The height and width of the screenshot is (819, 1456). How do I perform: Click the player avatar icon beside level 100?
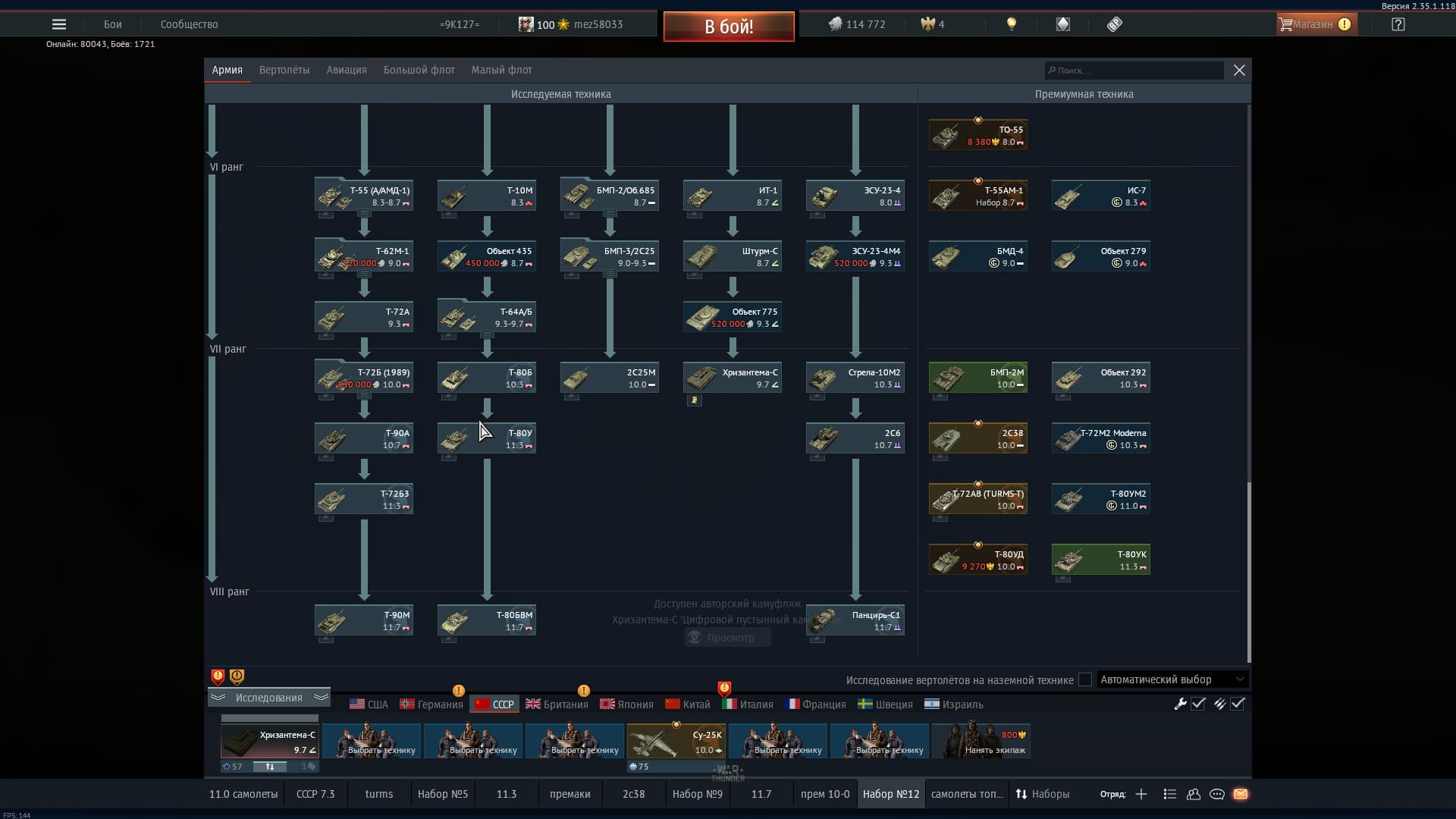pyautogui.click(x=526, y=24)
